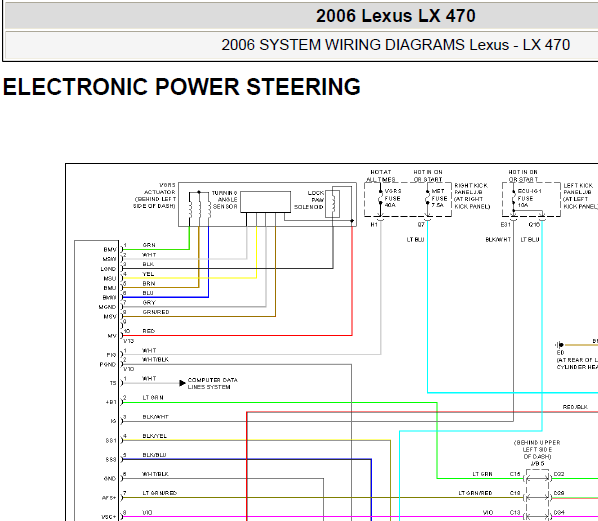Viewport: 598px width, 521px height.
Task: Select the "LT GRN/RED" label beside C10
Action: [x=475, y=493]
